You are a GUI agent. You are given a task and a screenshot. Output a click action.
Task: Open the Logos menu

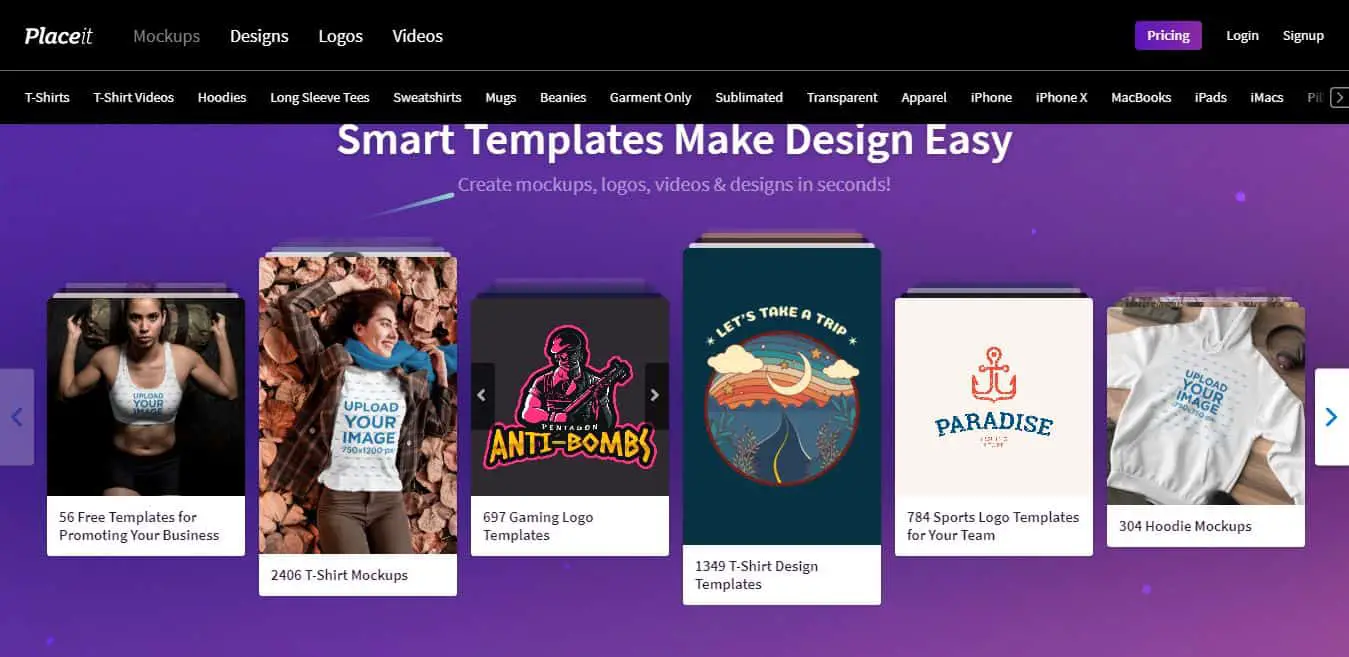(340, 36)
